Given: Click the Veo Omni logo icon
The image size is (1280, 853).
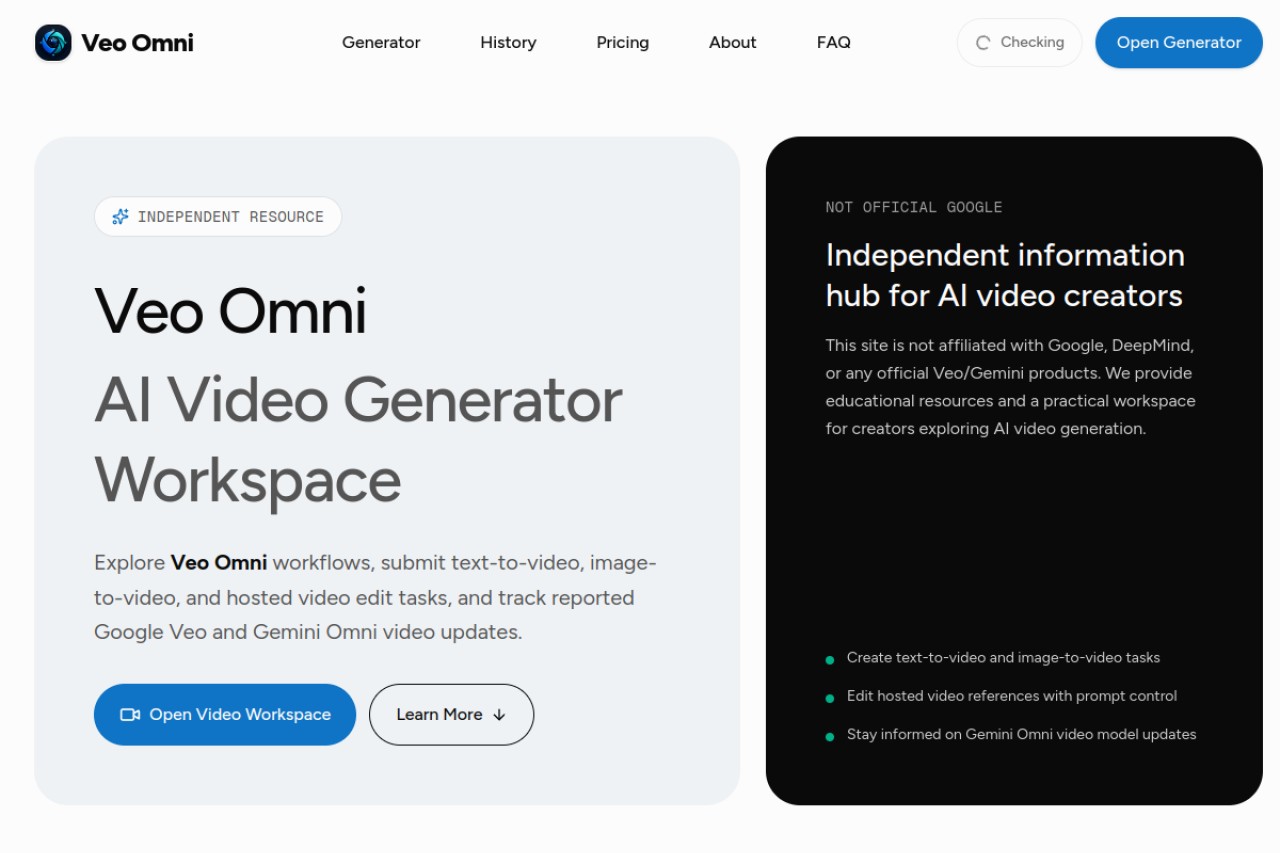Looking at the screenshot, I should [x=53, y=43].
